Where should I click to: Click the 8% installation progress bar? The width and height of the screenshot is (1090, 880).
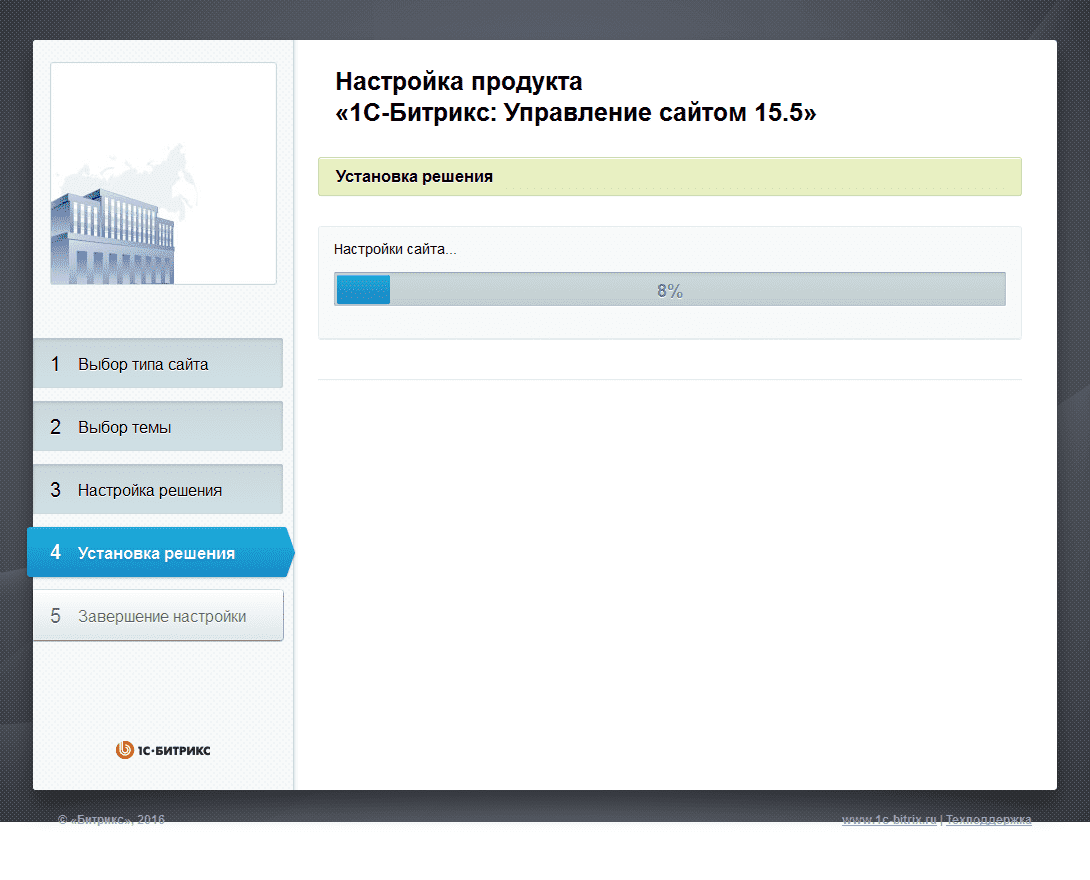coord(670,289)
